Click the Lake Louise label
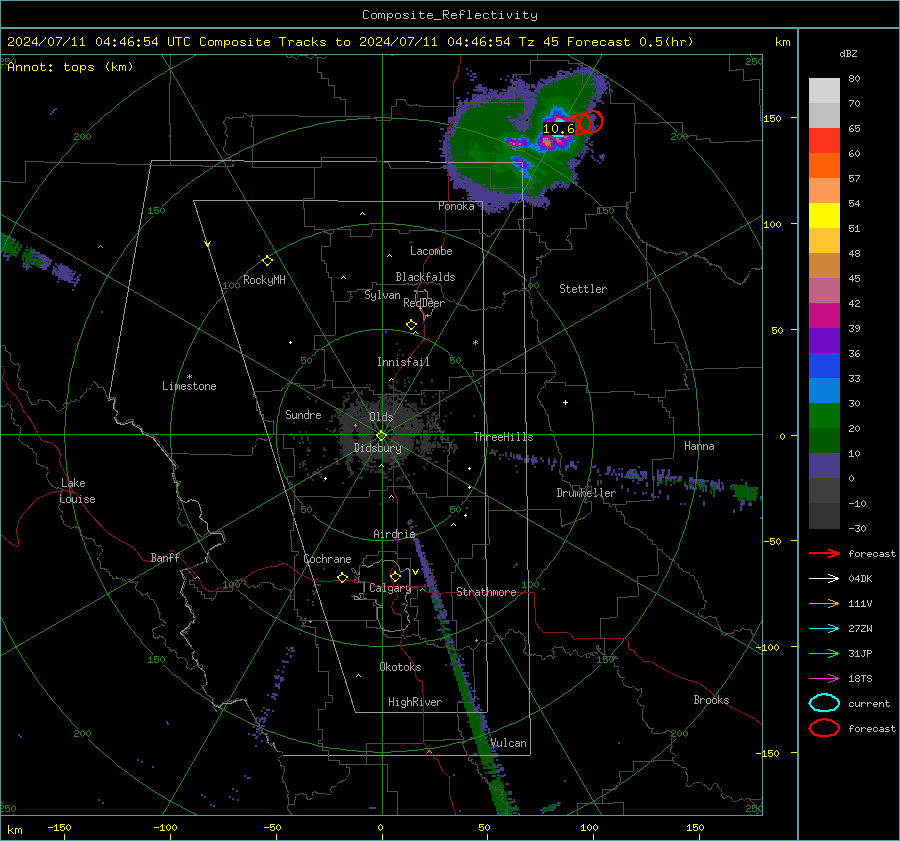This screenshot has width=900, height=841. point(77,491)
